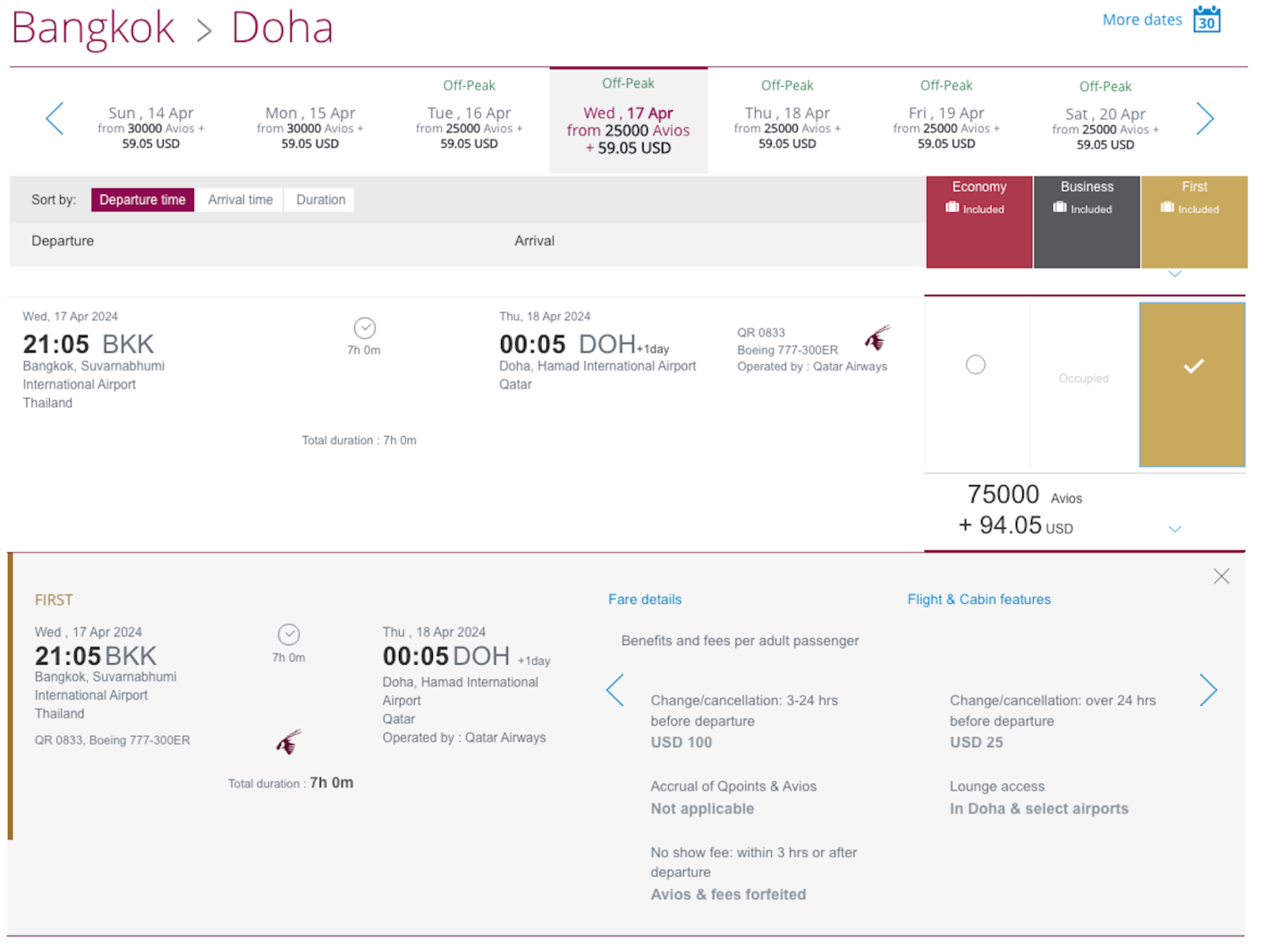Viewport: 1288px width, 945px height.
Task: Sort flights by Duration
Action: pyautogui.click(x=320, y=200)
